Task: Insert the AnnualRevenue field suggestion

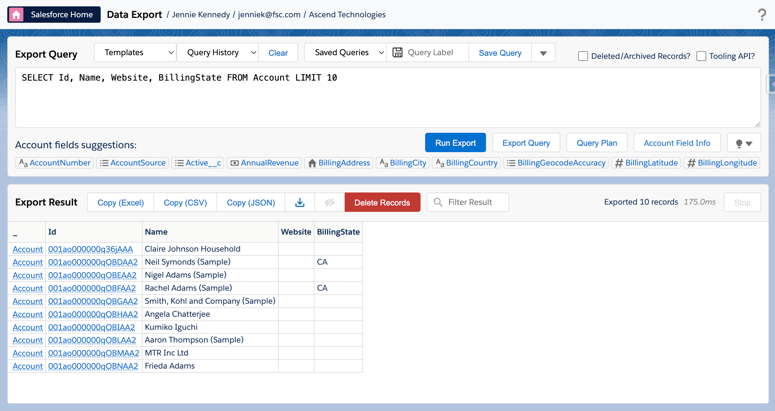Action: tap(264, 163)
